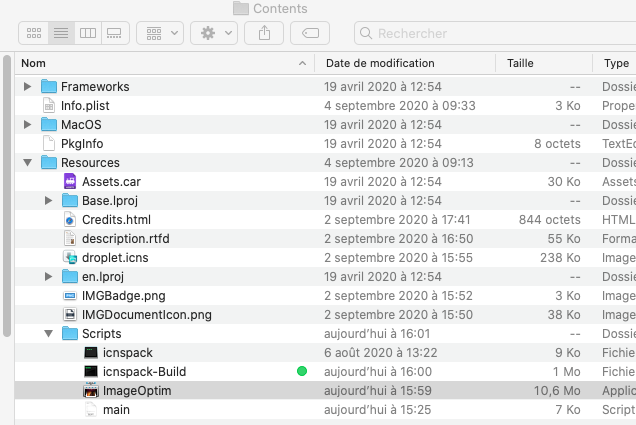Select the description.rtfd file icon
Viewport: 636px width, 425px height.
coord(70,238)
